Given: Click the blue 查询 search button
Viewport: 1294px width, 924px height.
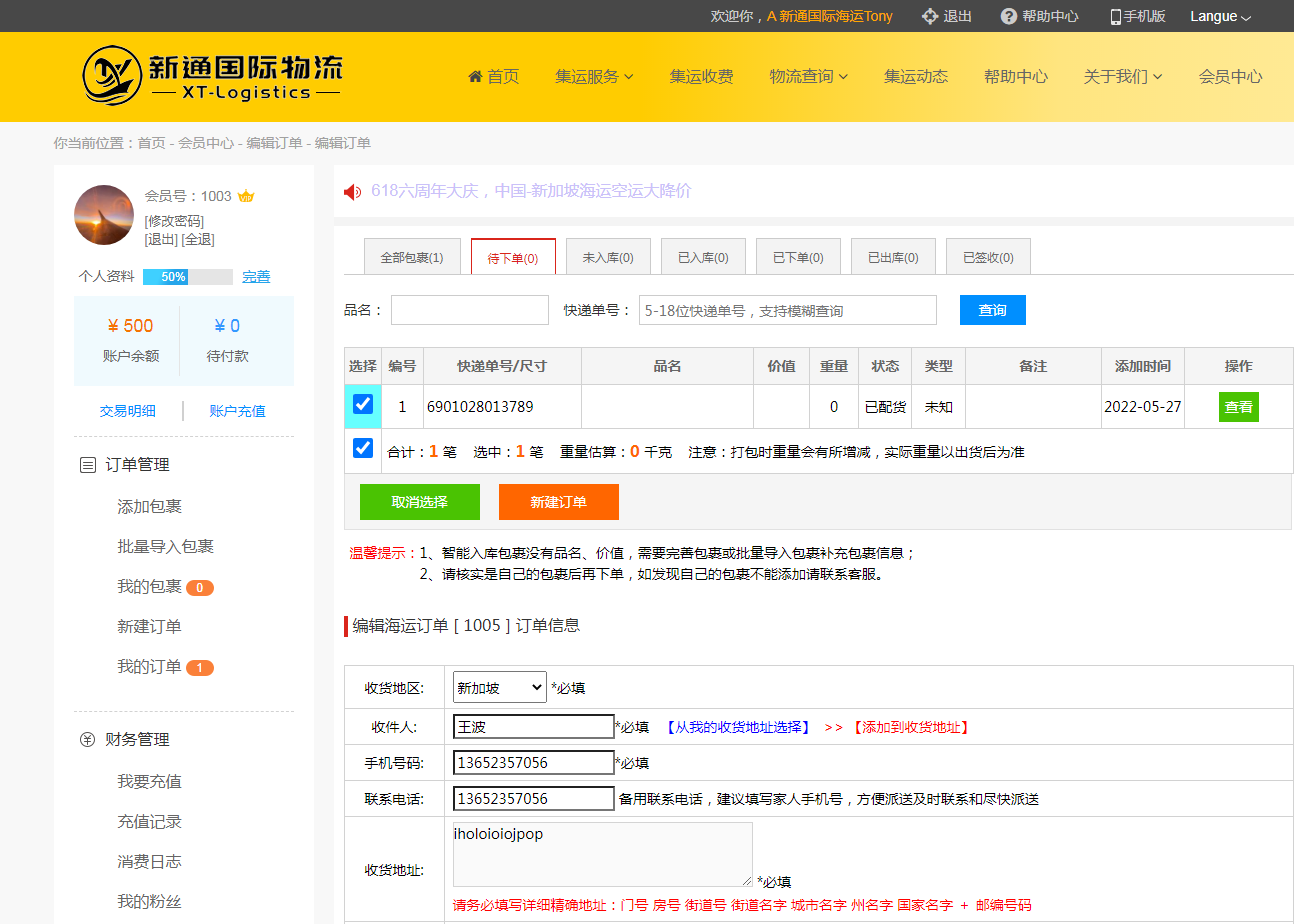Looking at the screenshot, I should [993, 310].
